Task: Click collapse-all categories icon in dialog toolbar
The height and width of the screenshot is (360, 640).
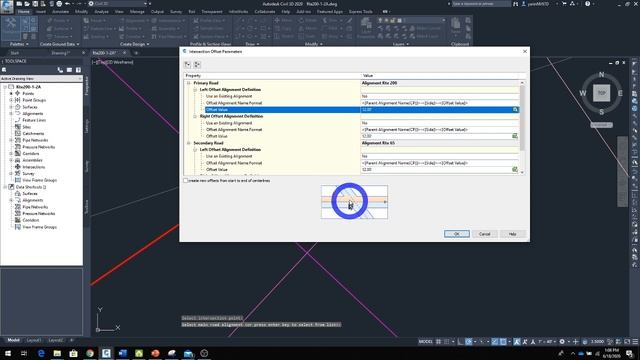Action: (197, 64)
